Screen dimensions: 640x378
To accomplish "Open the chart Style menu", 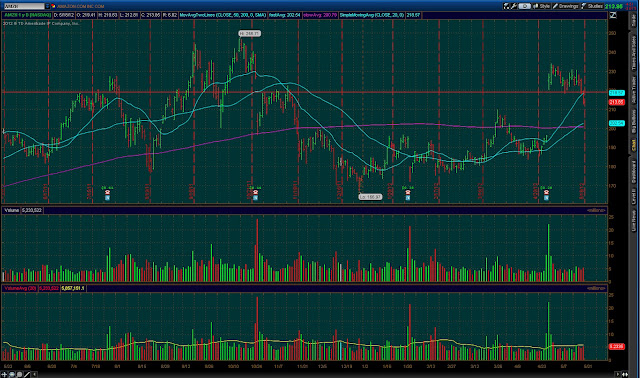I will point(542,6).
